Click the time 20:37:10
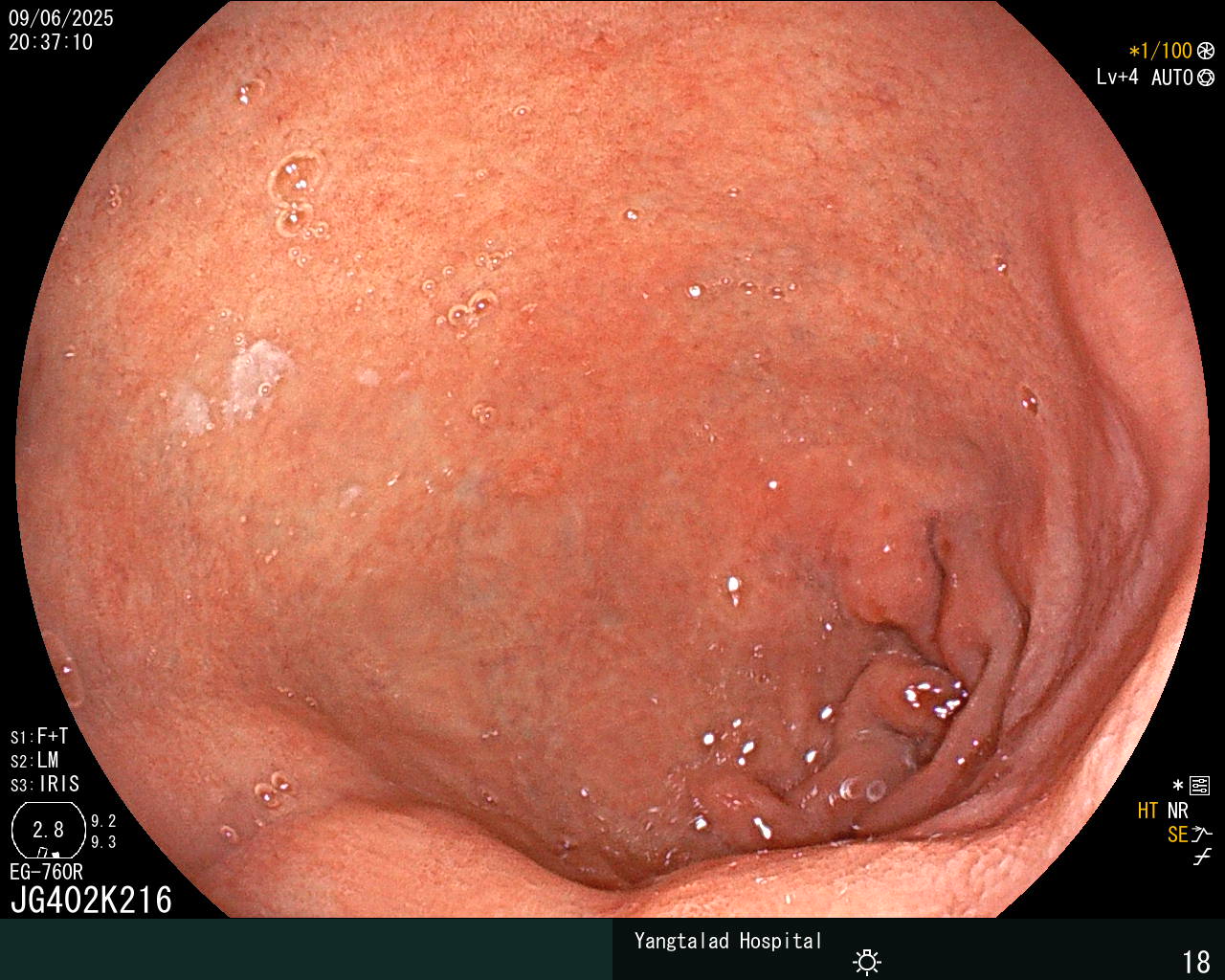 pos(51,42)
